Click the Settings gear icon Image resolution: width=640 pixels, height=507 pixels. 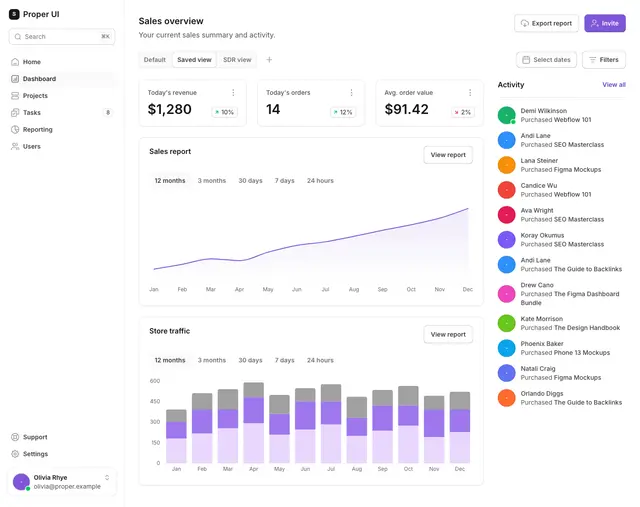coord(15,454)
